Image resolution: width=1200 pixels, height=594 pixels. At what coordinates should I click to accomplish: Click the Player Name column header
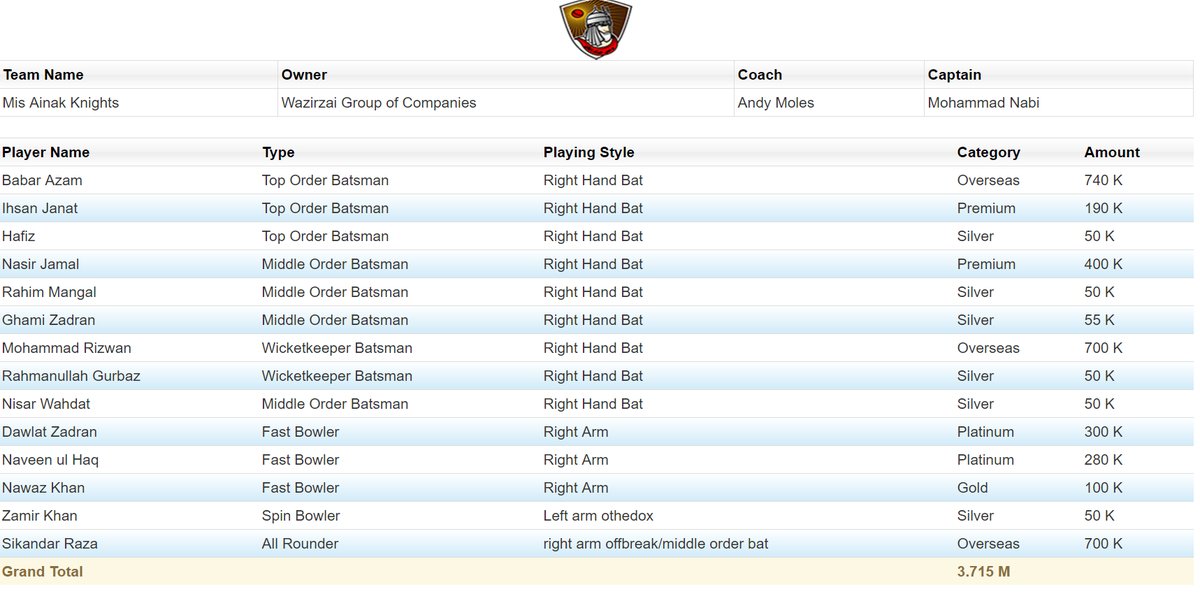(x=45, y=152)
